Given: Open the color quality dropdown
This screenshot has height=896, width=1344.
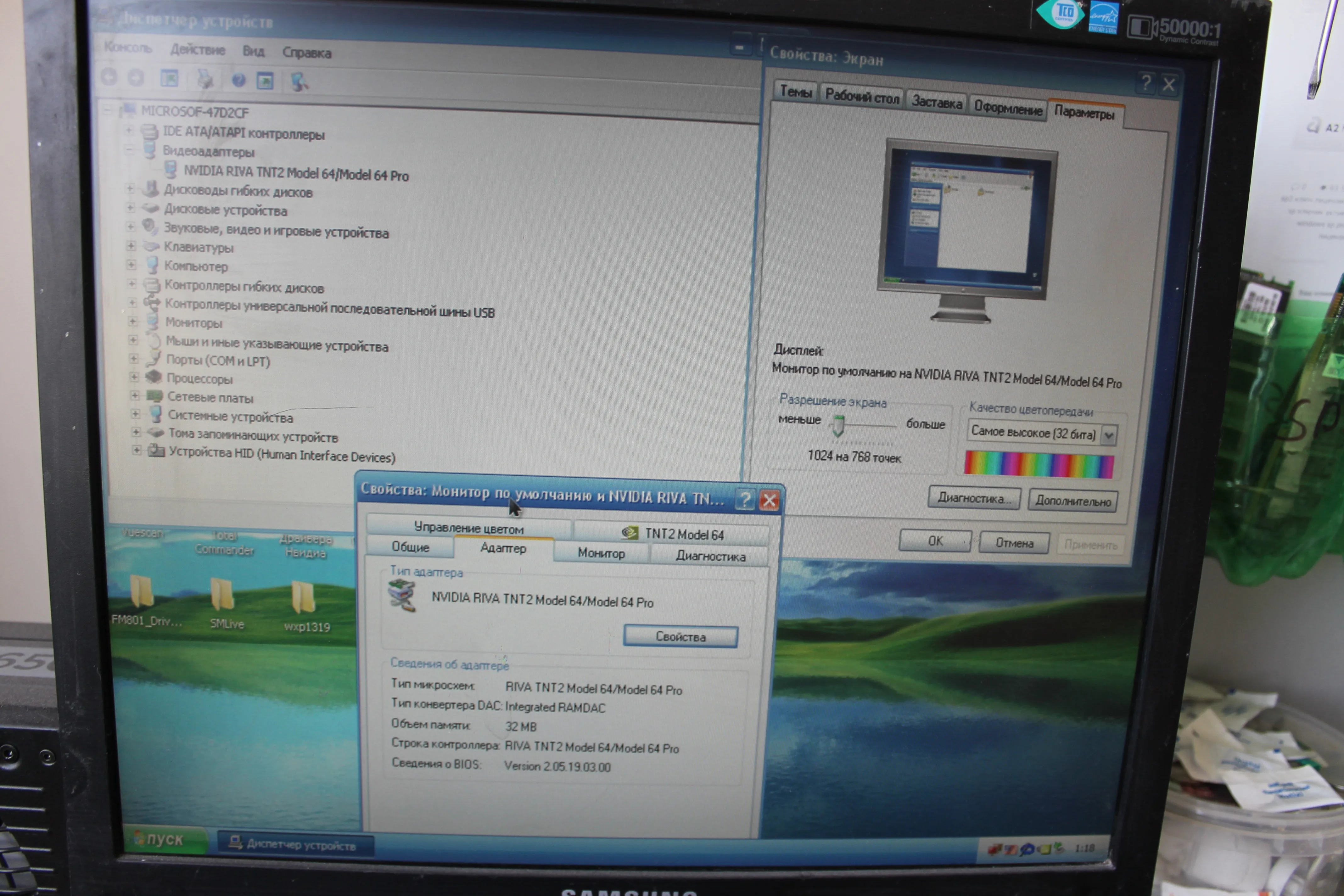Looking at the screenshot, I should click(x=1108, y=435).
